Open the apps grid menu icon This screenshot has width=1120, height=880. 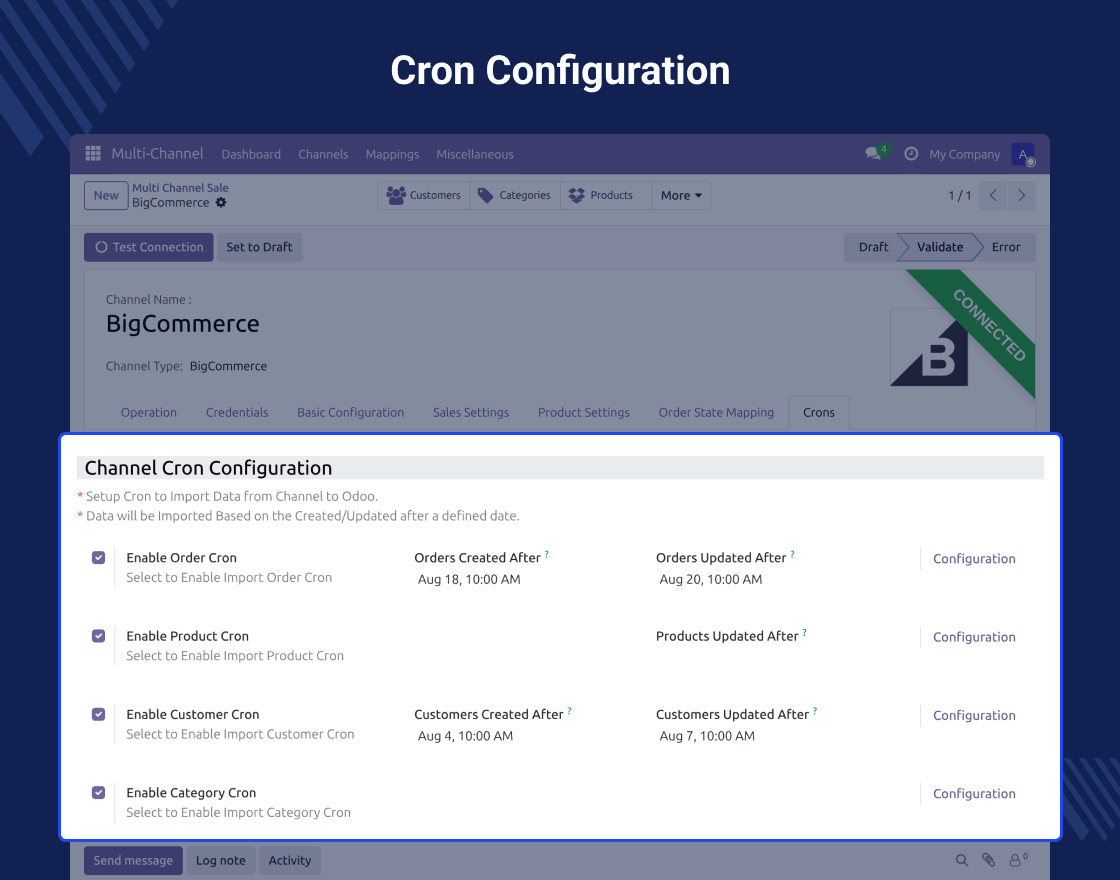93,154
